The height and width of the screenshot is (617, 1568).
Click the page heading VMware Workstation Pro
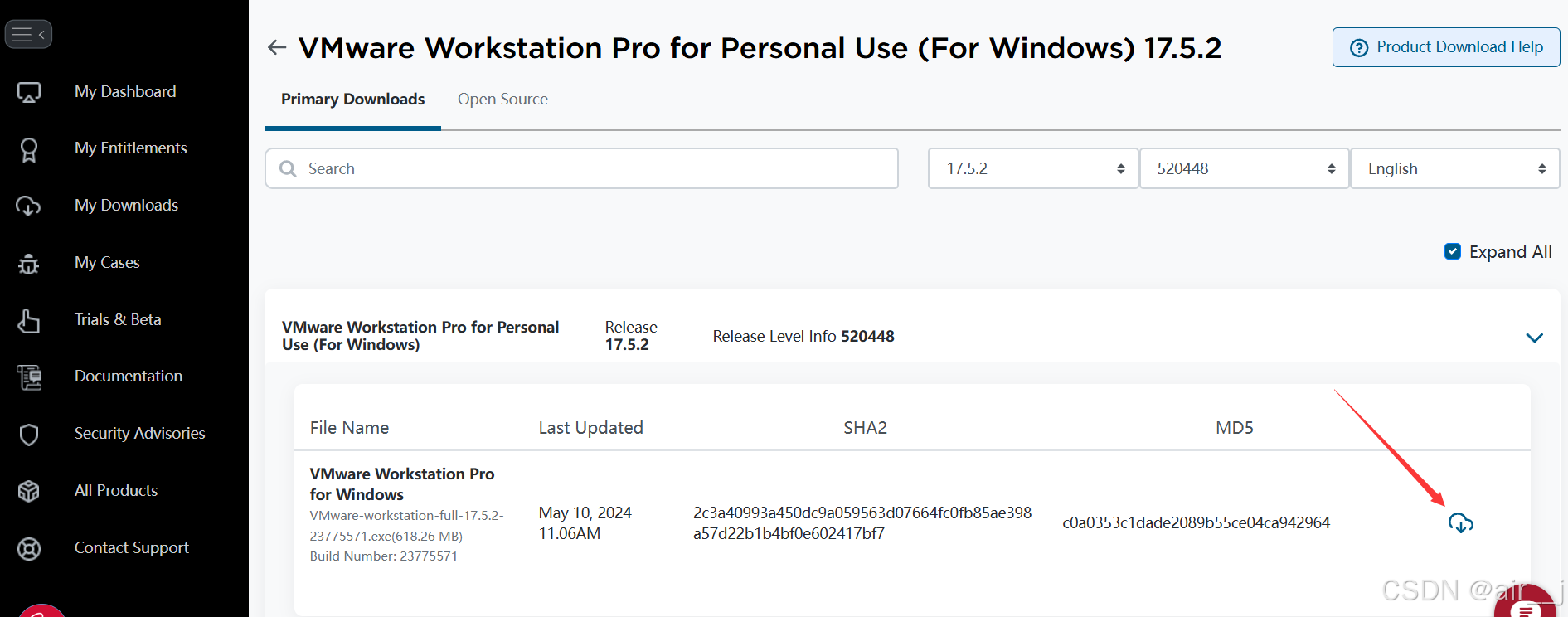coord(760,48)
